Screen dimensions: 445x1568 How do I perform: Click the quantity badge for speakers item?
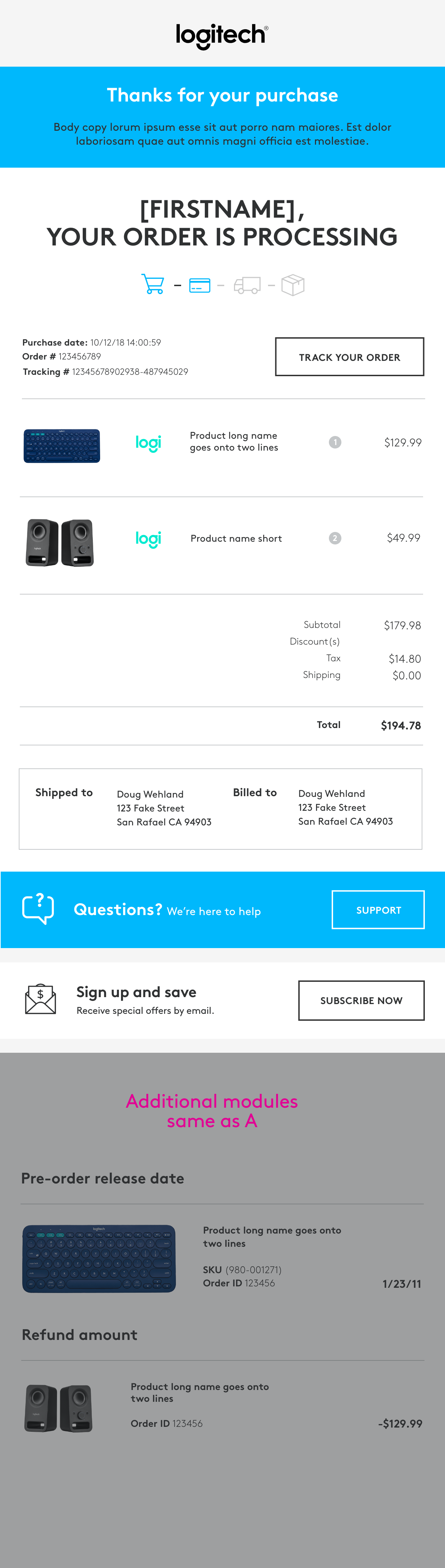[x=335, y=538]
